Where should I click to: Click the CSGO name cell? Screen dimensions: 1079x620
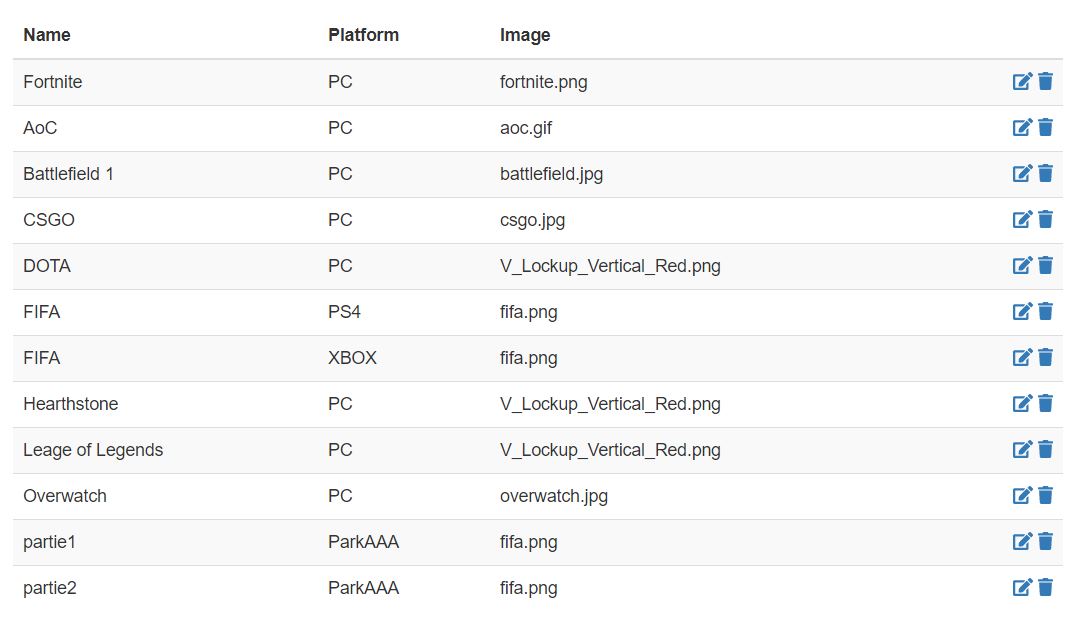pyautogui.click(x=49, y=220)
